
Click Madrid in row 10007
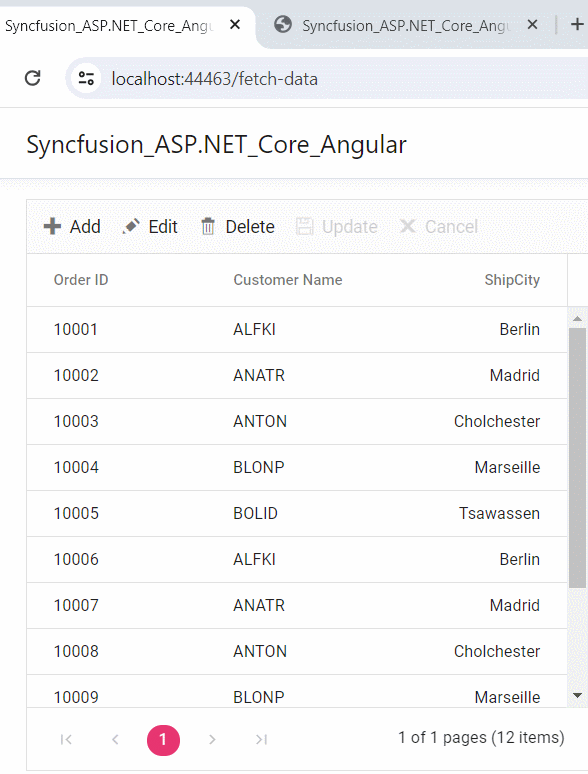coord(514,605)
